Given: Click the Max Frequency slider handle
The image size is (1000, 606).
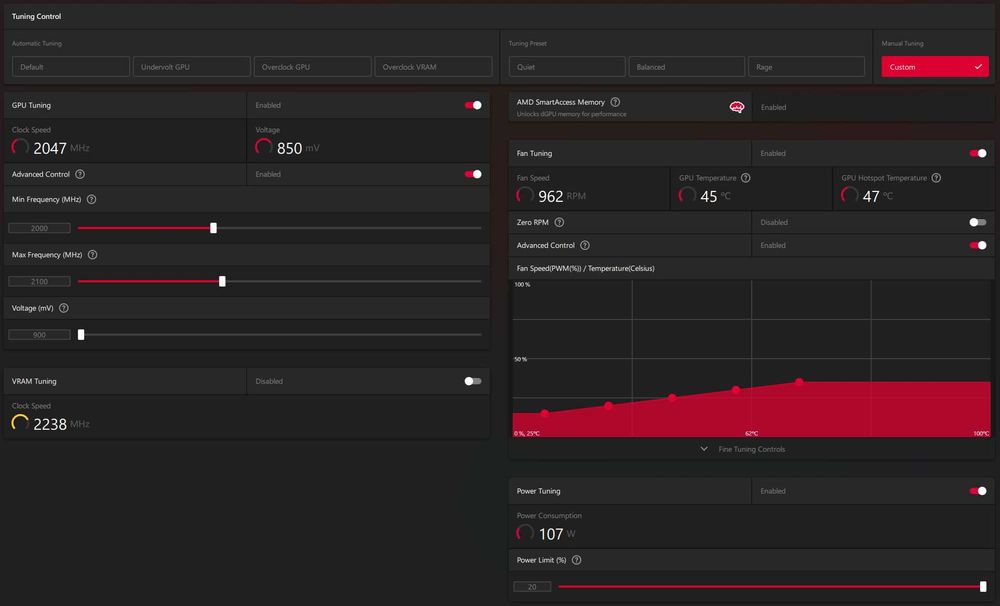Looking at the screenshot, I should tap(222, 281).
